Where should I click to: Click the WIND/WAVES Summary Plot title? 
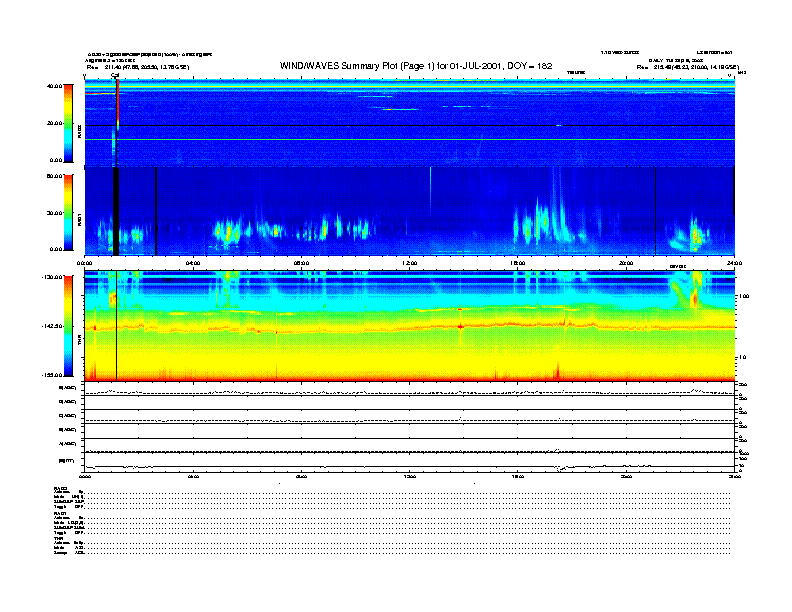coord(416,66)
